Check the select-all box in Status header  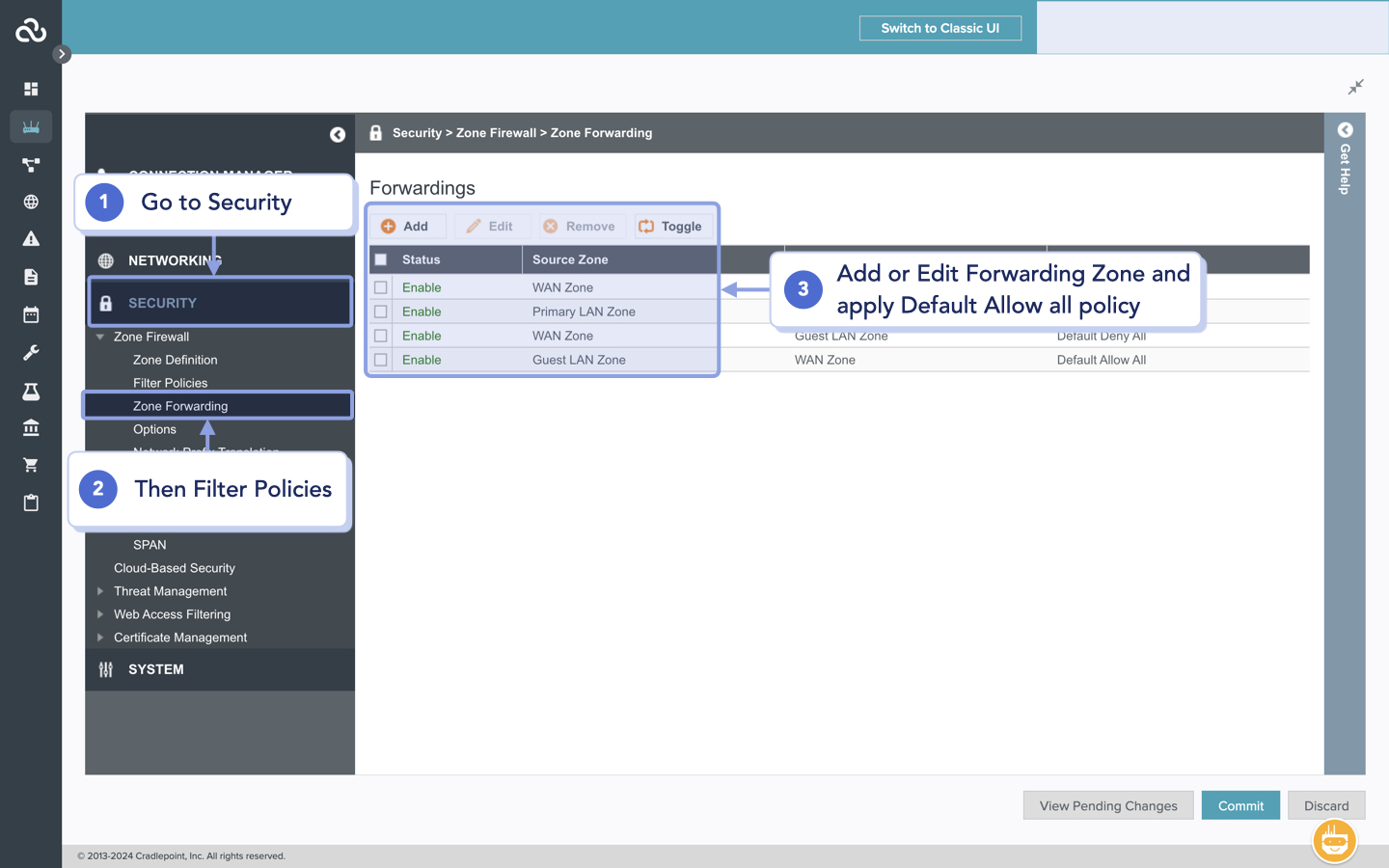(380, 258)
